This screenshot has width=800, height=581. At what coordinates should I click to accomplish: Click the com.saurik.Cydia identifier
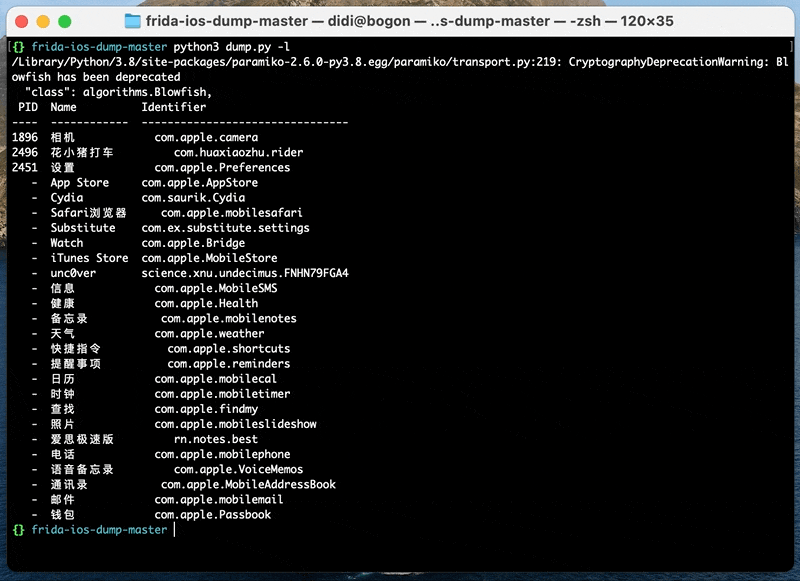pyautogui.click(x=193, y=197)
